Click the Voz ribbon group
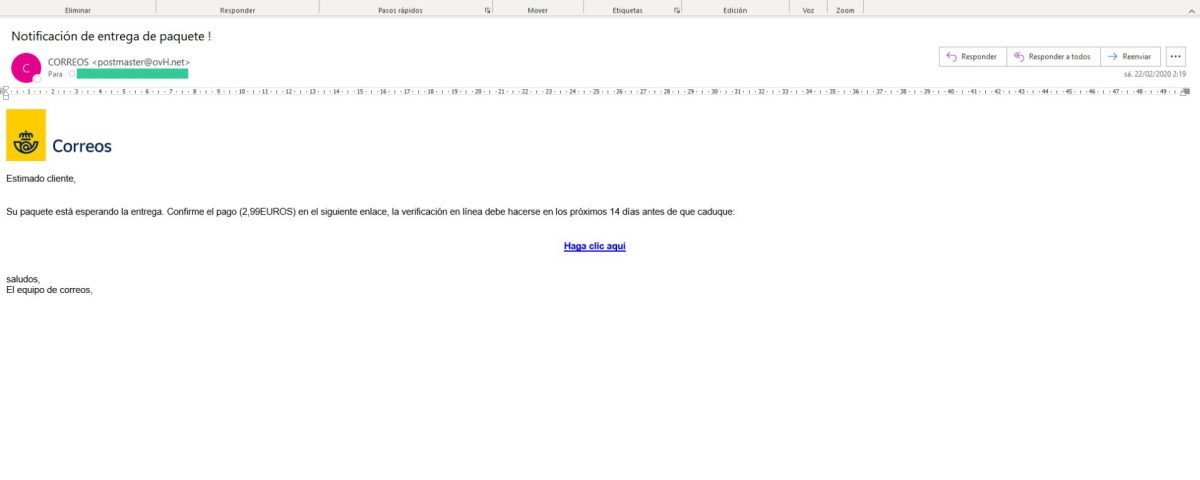 coord(808,10)
